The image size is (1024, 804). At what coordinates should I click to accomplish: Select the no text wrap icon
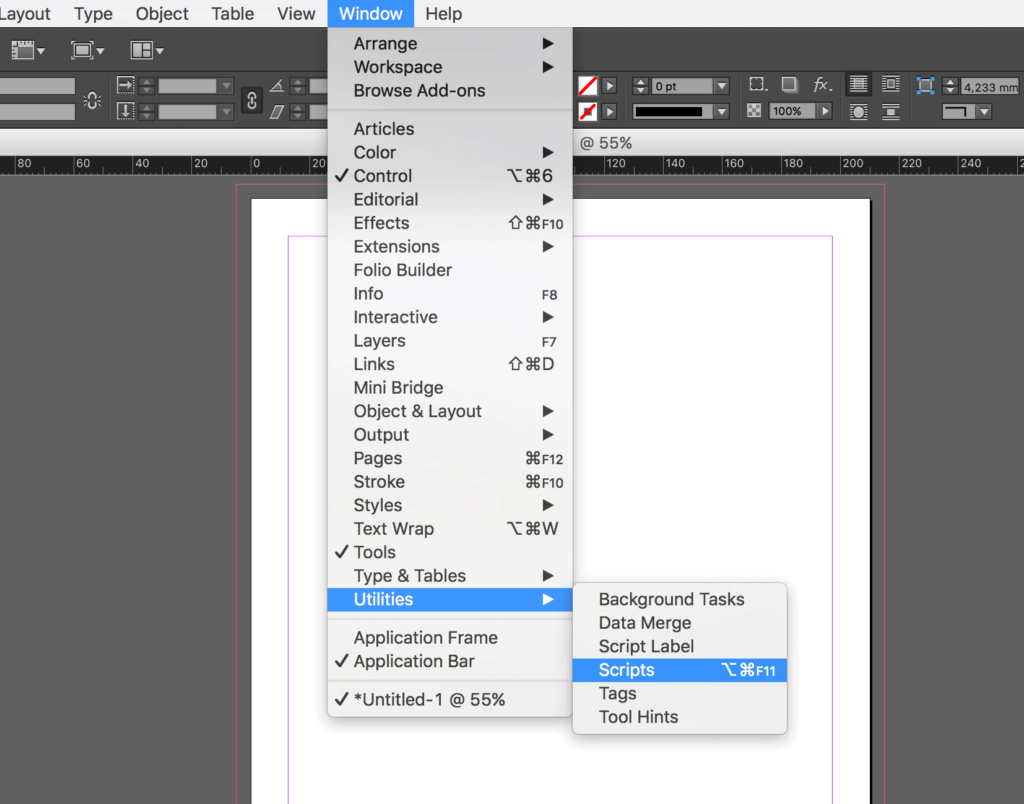coord(858,84)
